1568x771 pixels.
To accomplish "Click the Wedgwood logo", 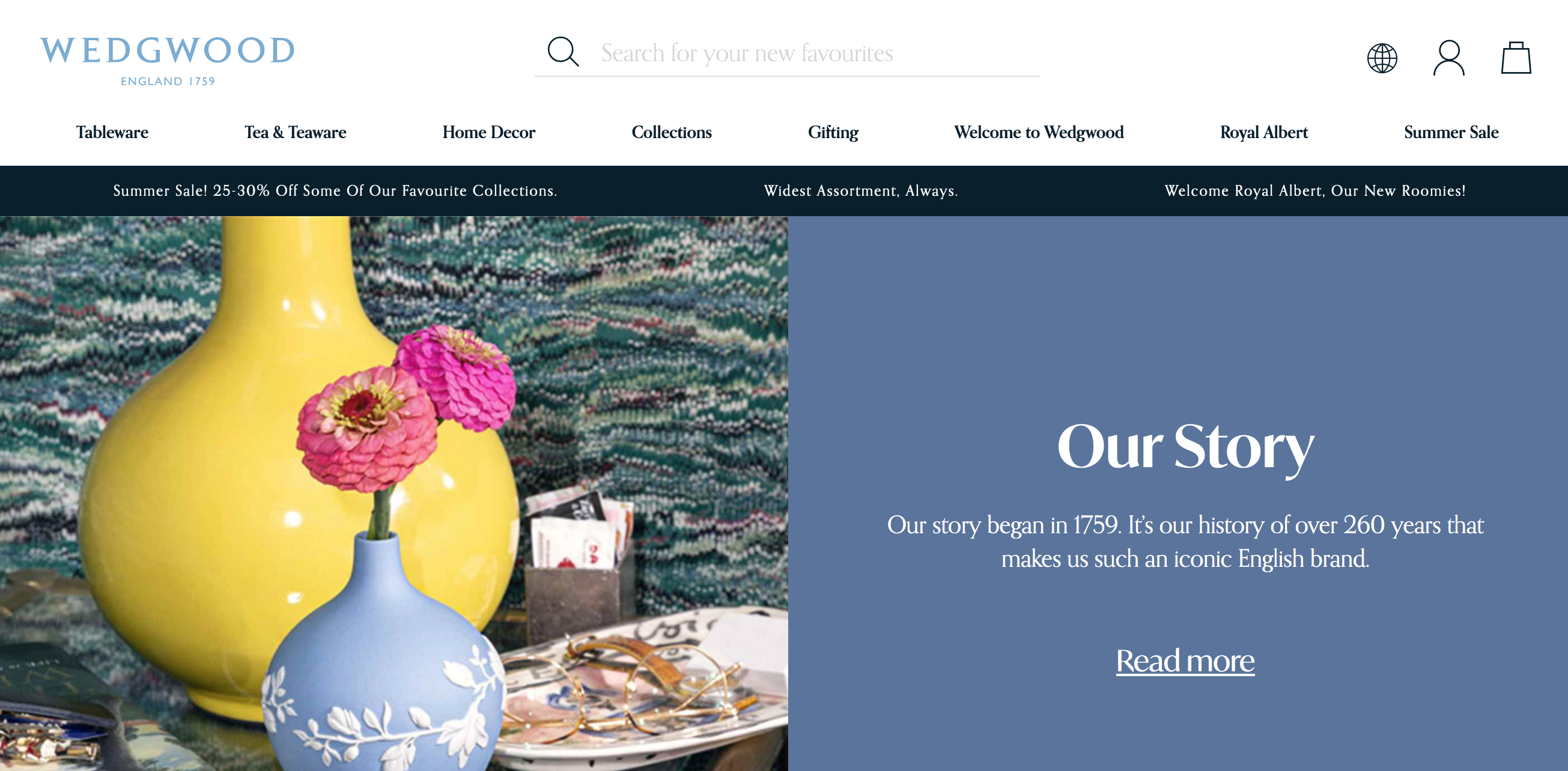I will 168,61.
